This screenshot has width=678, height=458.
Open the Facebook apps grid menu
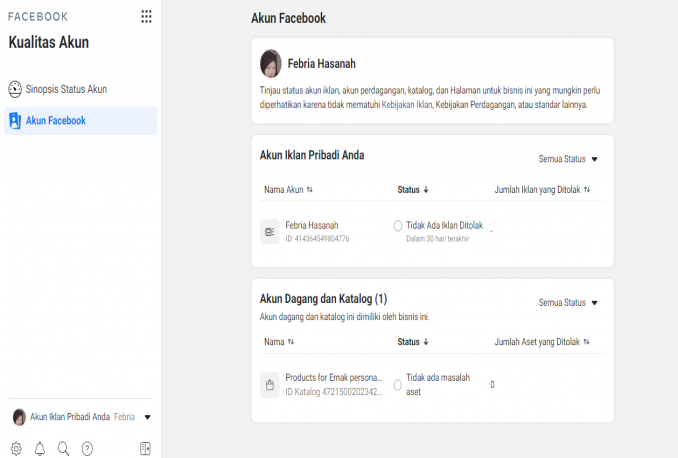(x=147, y=17)
